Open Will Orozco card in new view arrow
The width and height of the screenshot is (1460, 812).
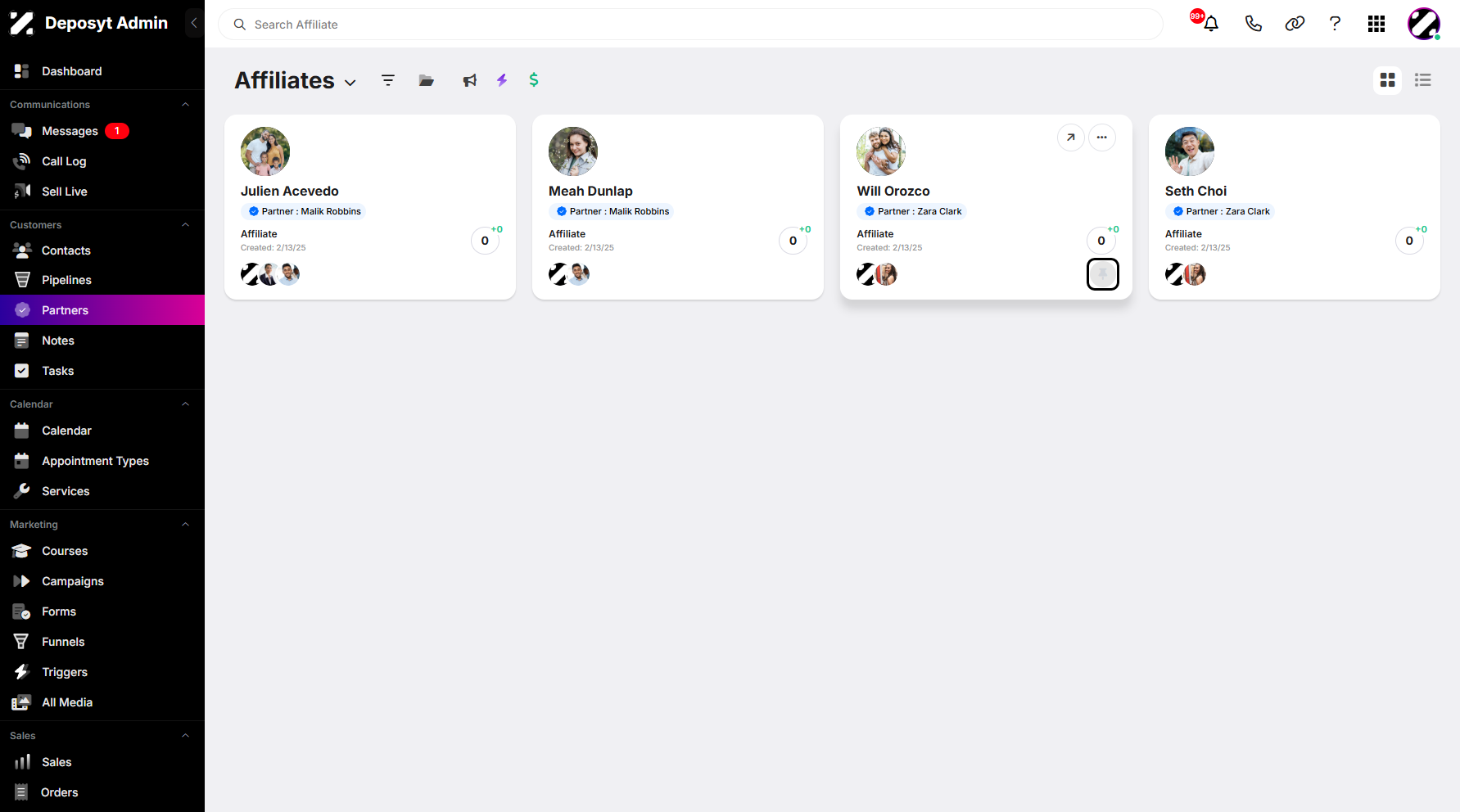(1071, 138)
